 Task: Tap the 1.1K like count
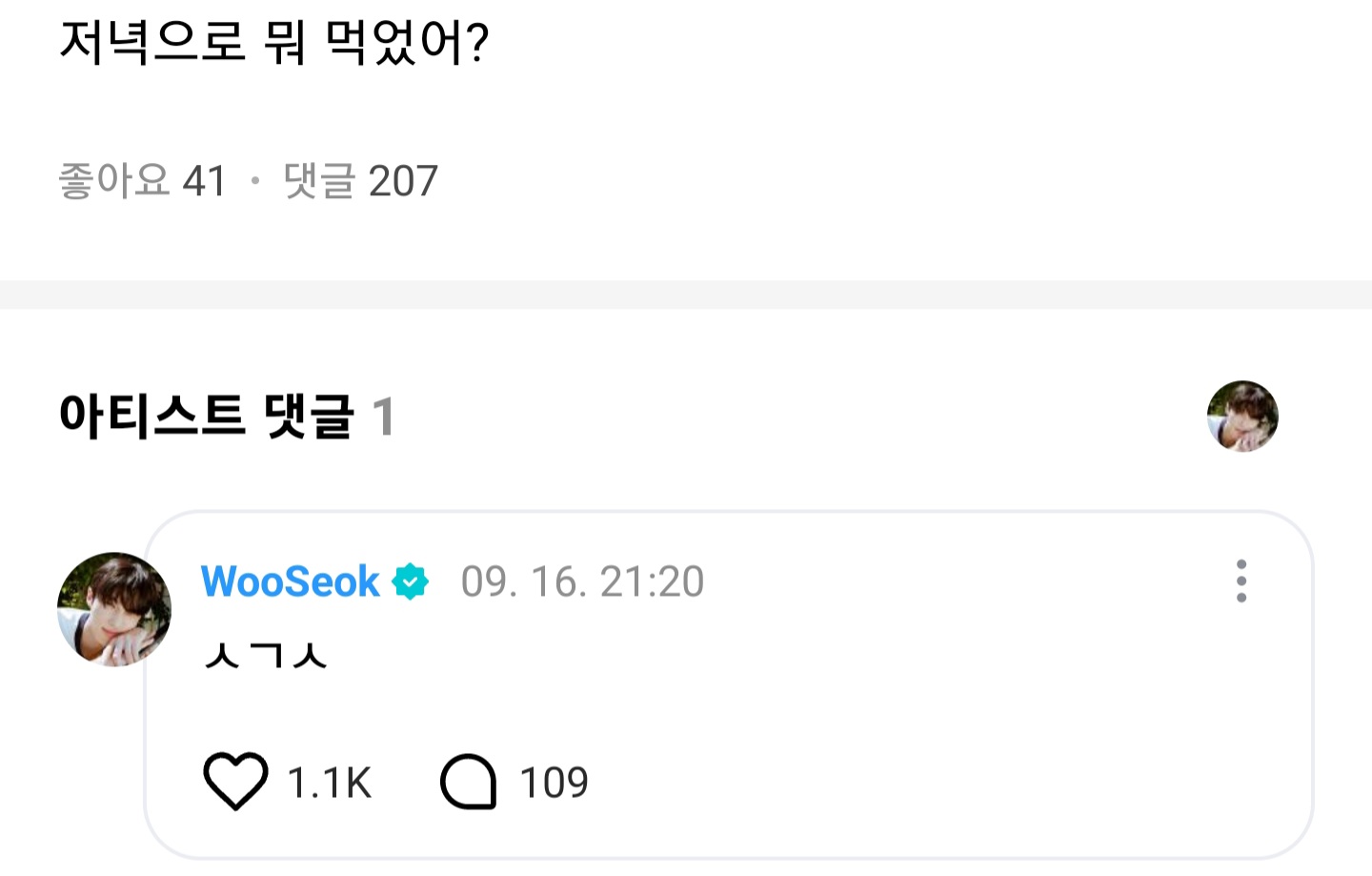(329, 783)
